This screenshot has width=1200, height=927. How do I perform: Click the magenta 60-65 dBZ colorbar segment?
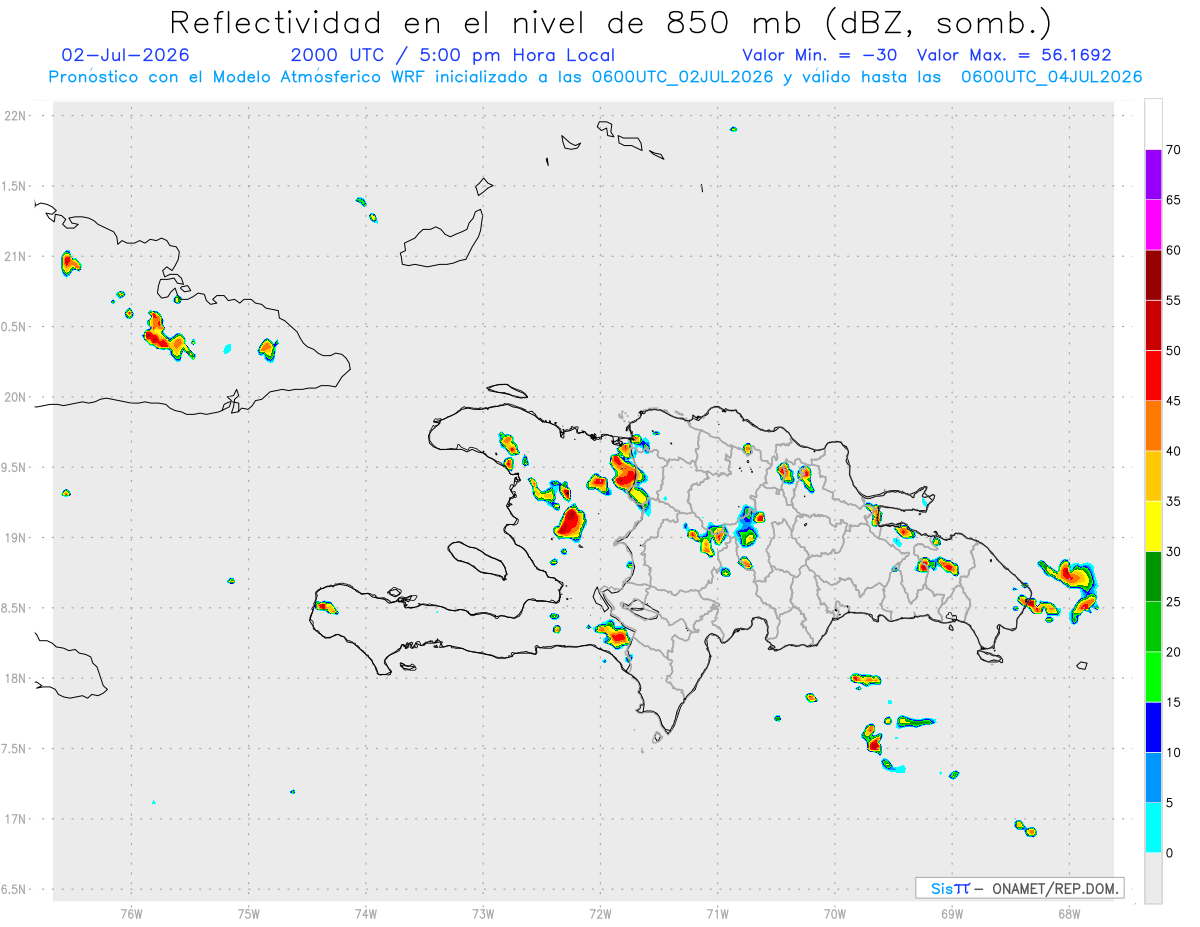point(1153,224)
